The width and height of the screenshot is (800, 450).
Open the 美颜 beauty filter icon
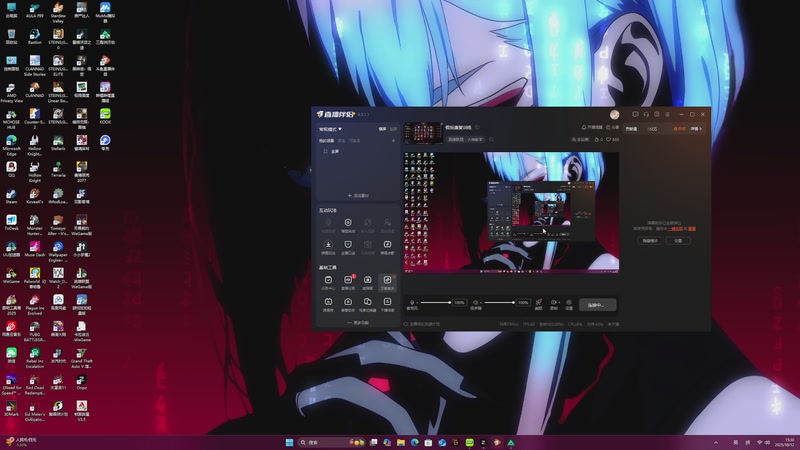click(538, 304)
